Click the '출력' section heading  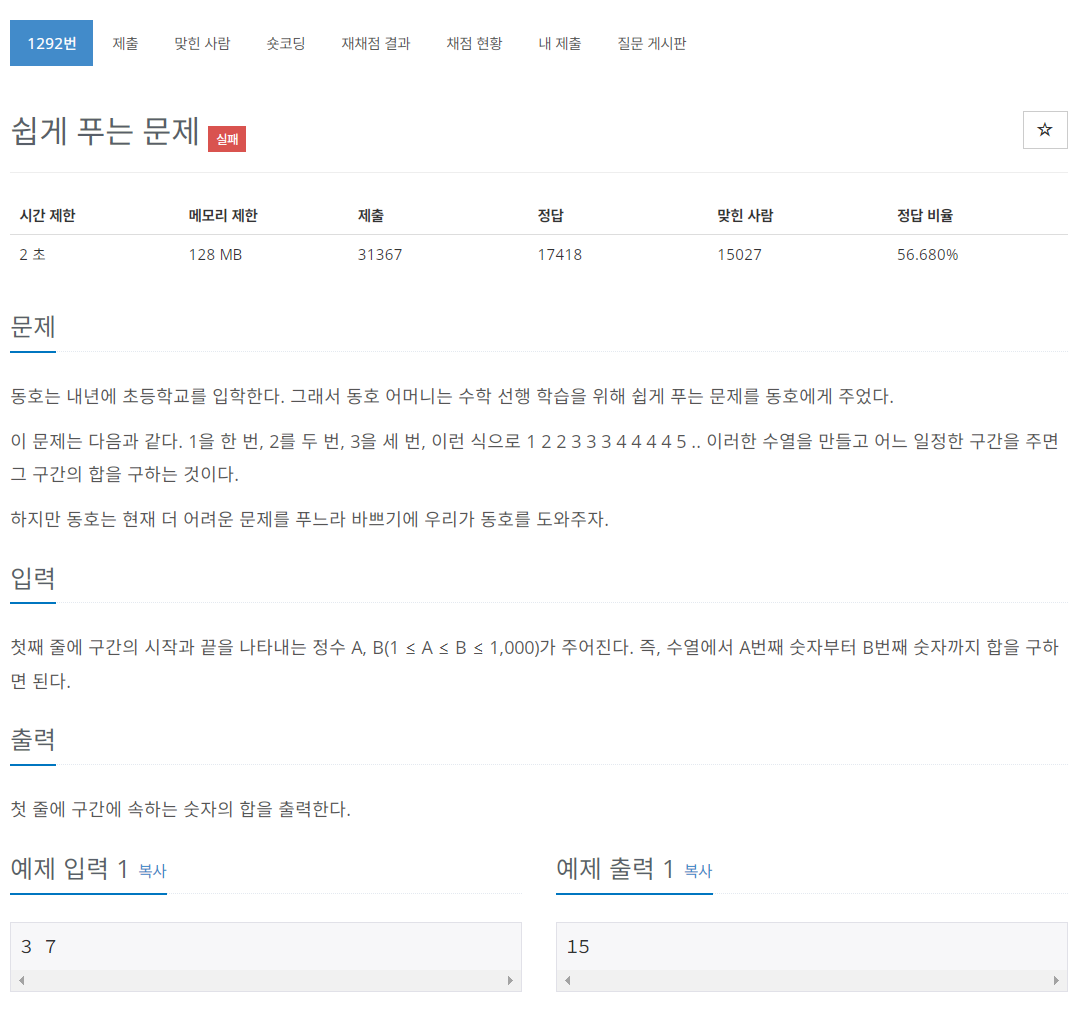point(33,740)
